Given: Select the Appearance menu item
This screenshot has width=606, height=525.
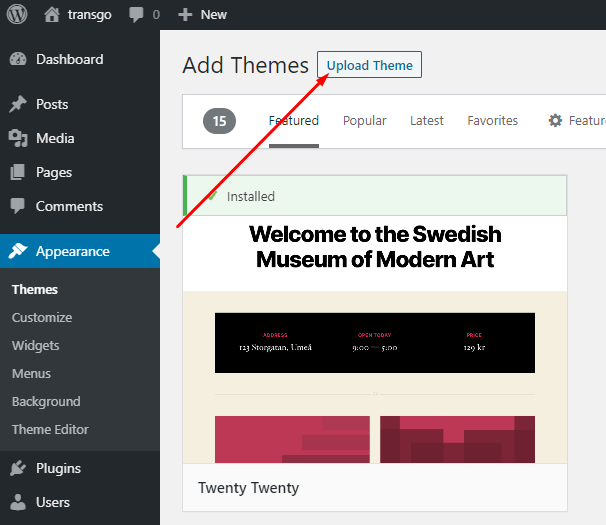Looking at the screenshot, I should [72, 251].
